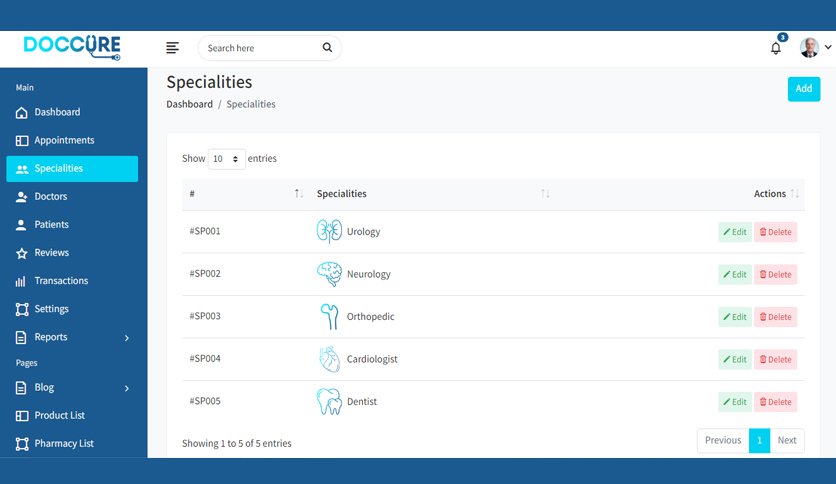Click the Cardiologist heart icon
Image resolution: width=836 pixels, height=484 pixels.
pos(329,359)
